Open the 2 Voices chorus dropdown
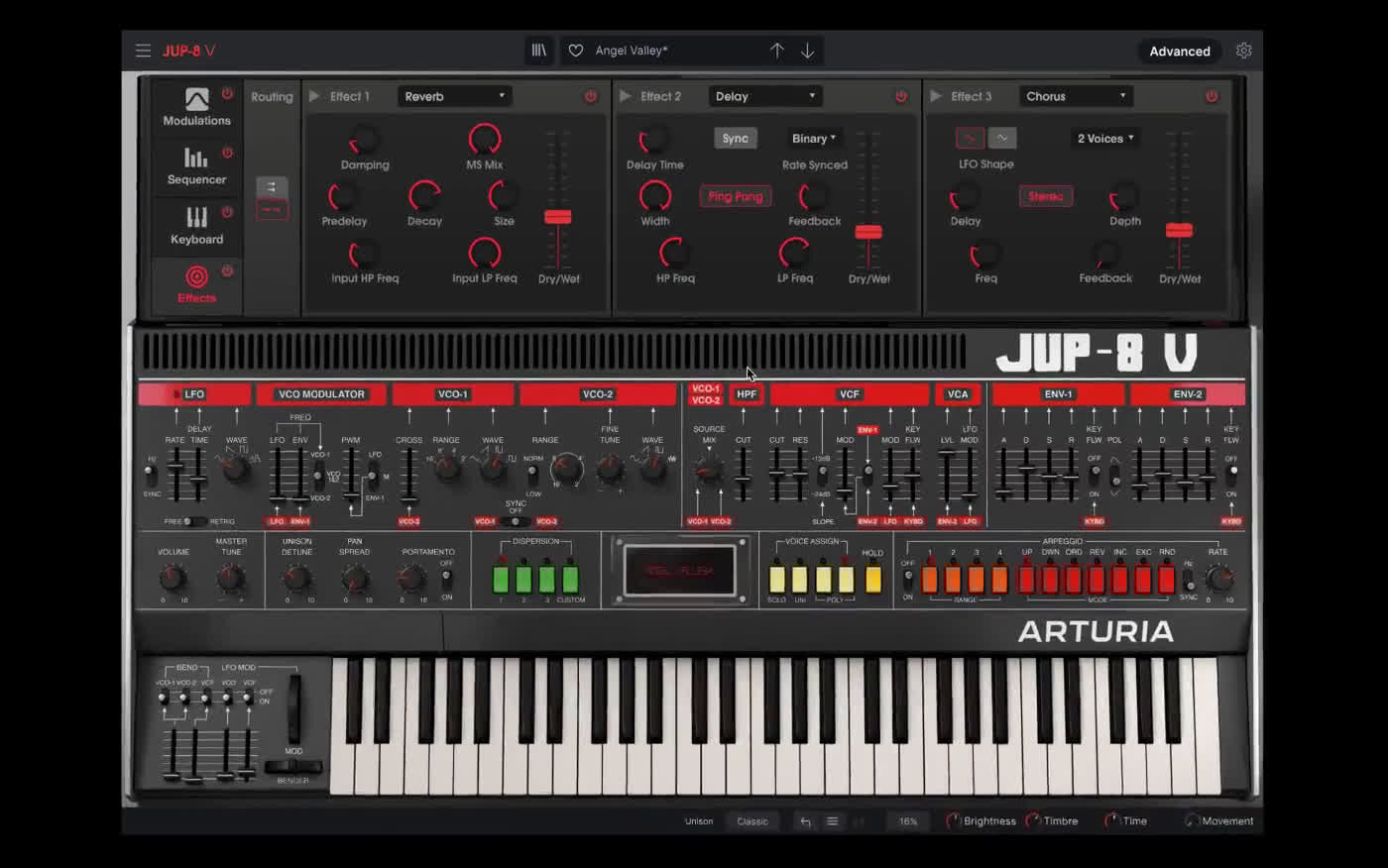Image resolution: width=1388 pixels, height=868 pixels. pos(1105,138)
